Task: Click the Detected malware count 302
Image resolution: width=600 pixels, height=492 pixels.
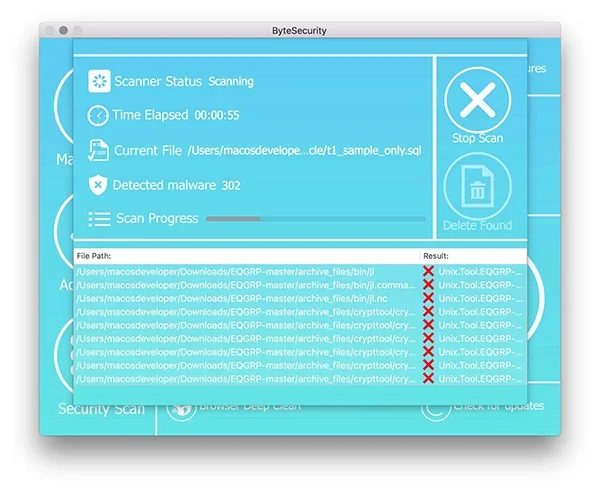Action: pos(231,186)
